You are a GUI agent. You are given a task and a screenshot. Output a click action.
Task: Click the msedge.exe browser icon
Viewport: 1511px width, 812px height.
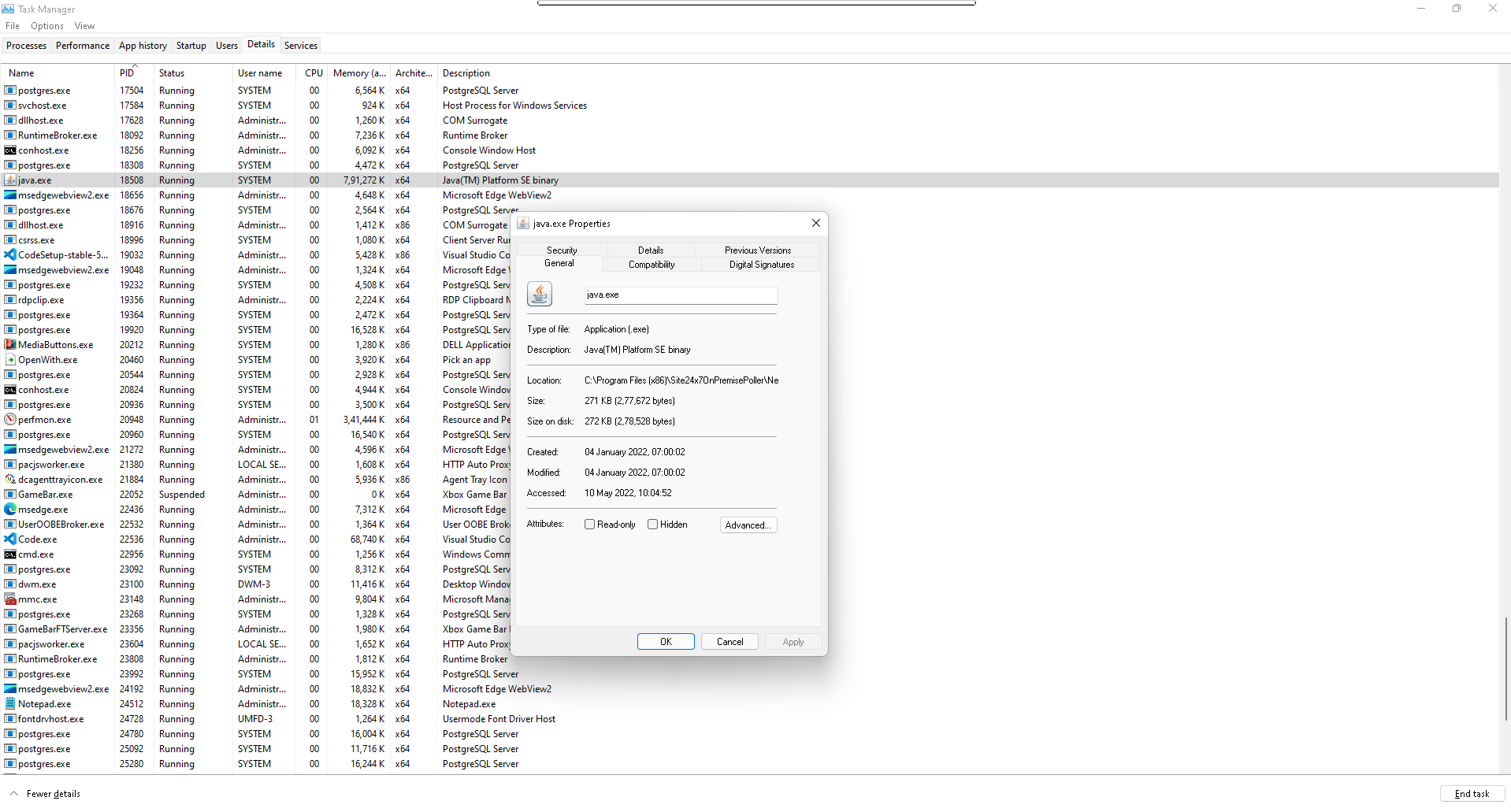coord(10,510)
